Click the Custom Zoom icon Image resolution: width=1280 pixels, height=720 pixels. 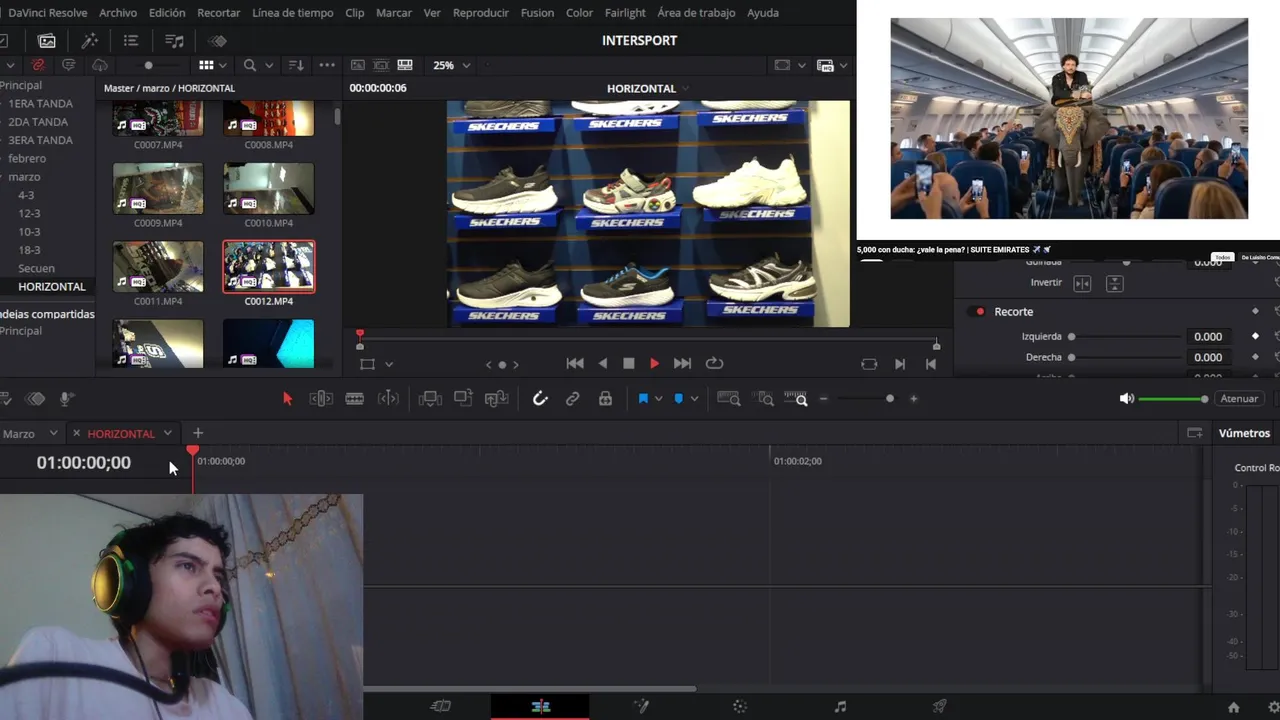click(797, 398)
